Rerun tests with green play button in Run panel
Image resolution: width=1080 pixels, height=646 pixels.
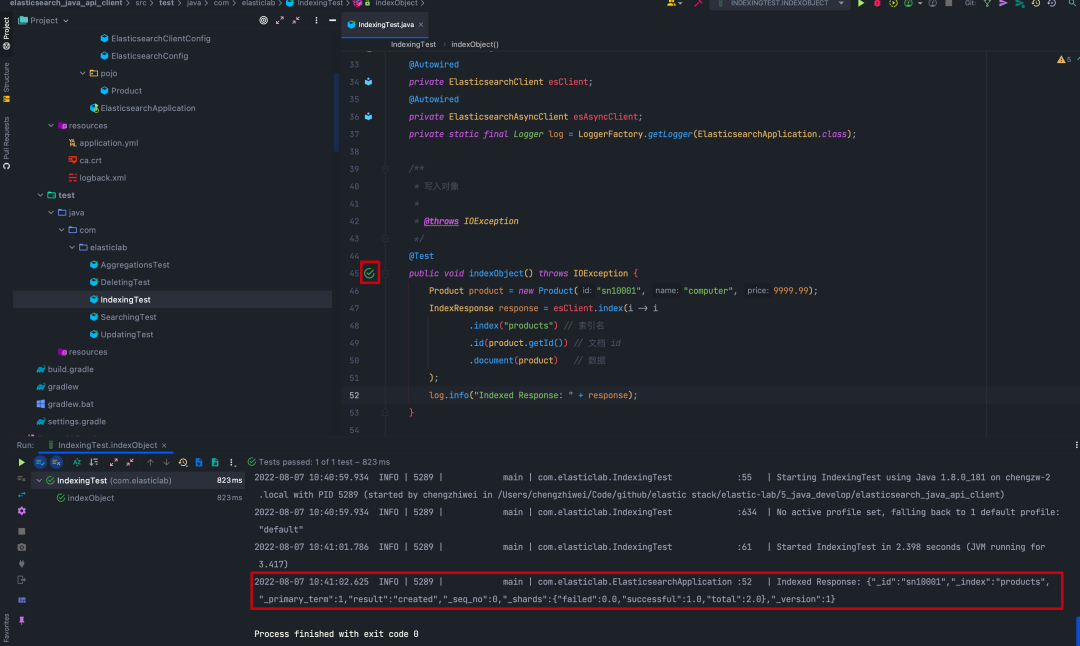21,462
